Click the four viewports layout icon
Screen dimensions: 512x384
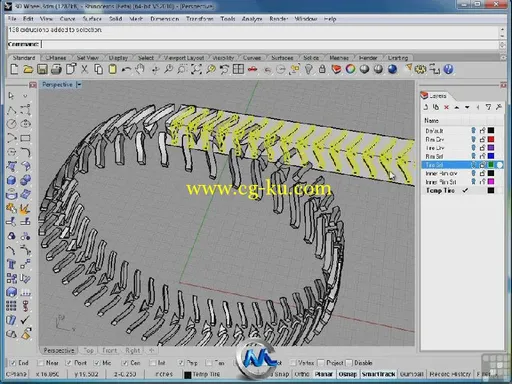click(238, 69)
